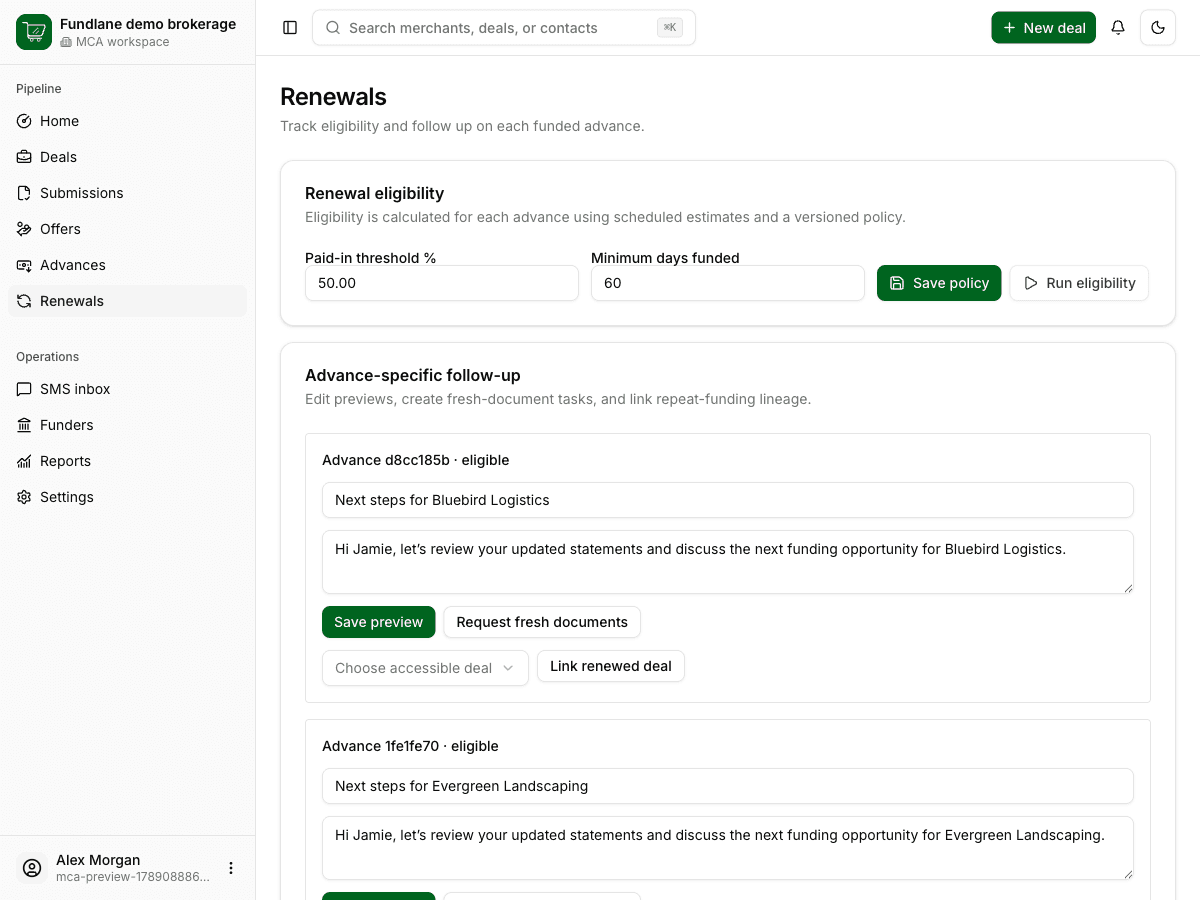Click the MCA workspace building icon

coord(66,42)
